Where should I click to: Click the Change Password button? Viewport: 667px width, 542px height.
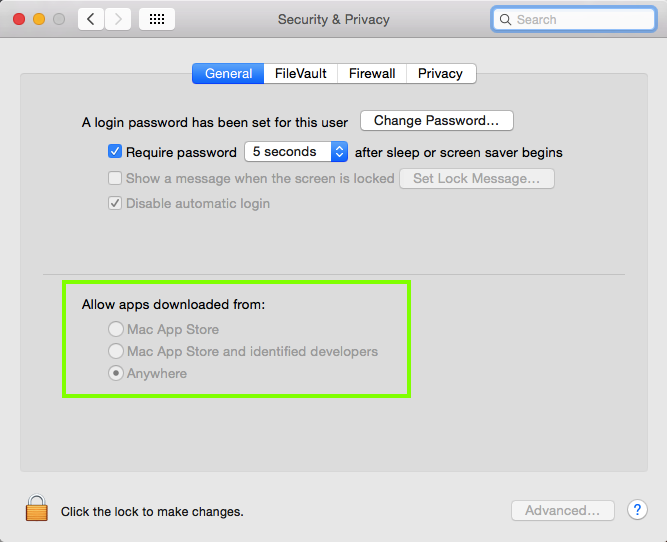(x=436, y=121)
